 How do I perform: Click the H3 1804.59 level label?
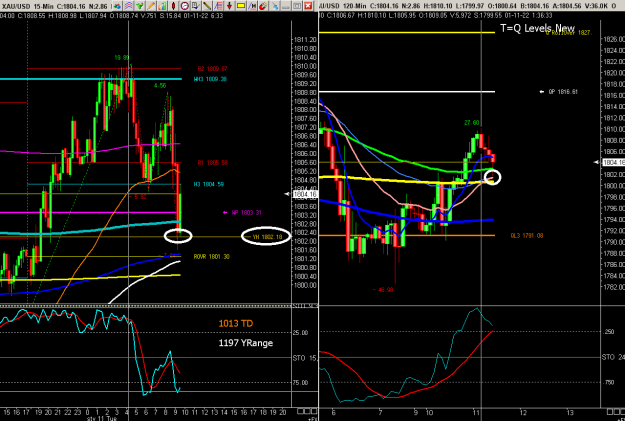[209, 184]
